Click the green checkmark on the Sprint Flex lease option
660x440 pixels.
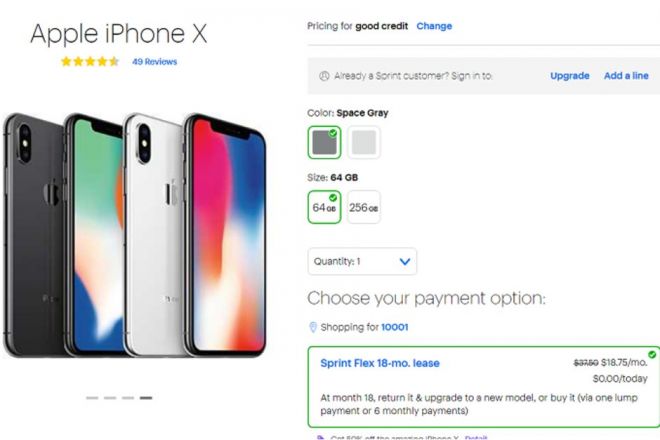pos(652,355)
